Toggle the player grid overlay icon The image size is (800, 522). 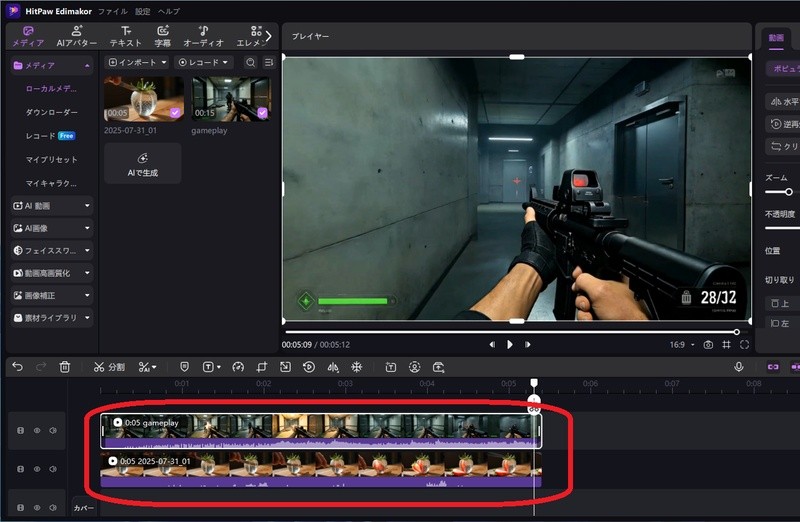click(x=726, y=345)
